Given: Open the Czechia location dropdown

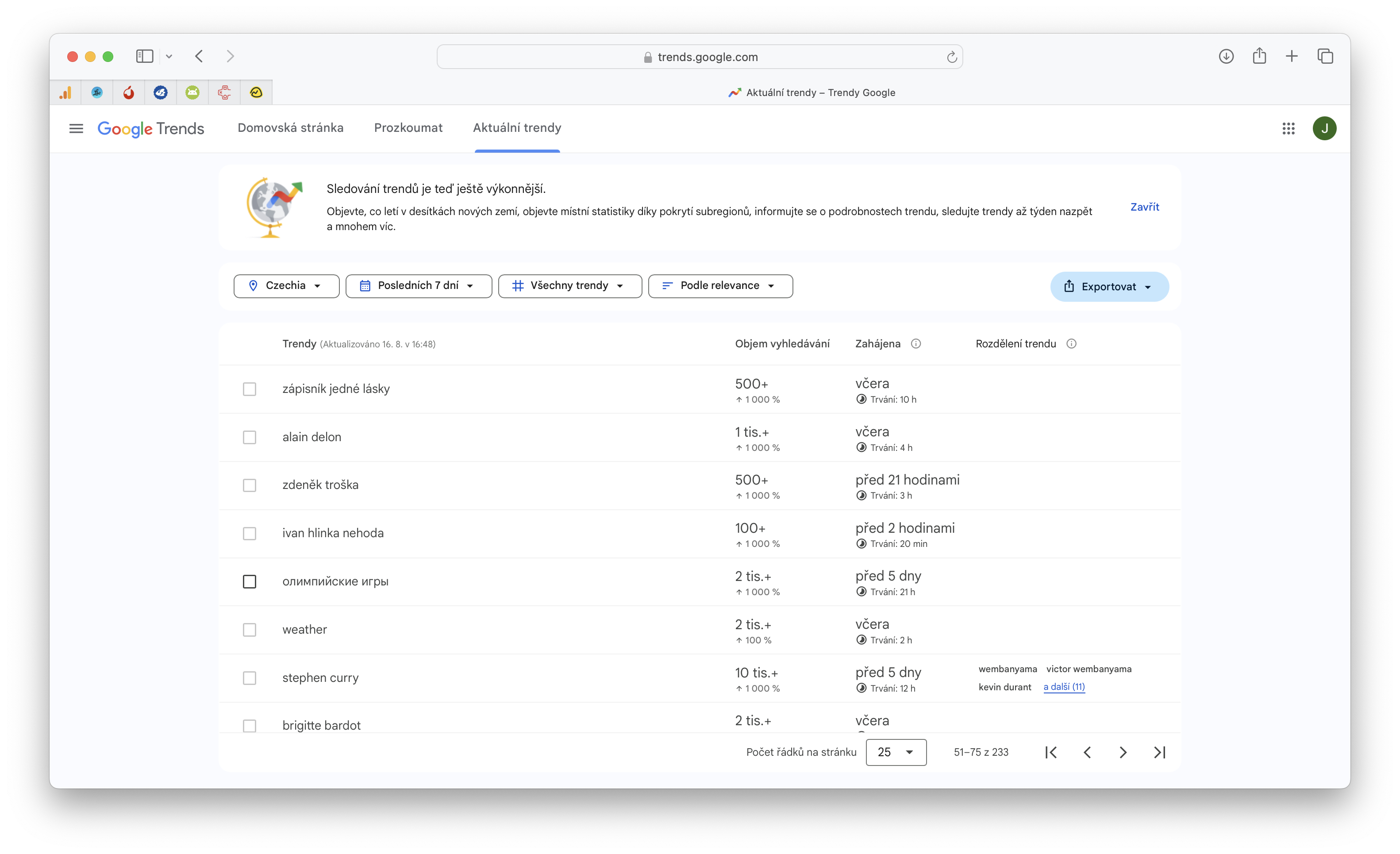Looking at the screenshot, I should (x=286, y=286).
